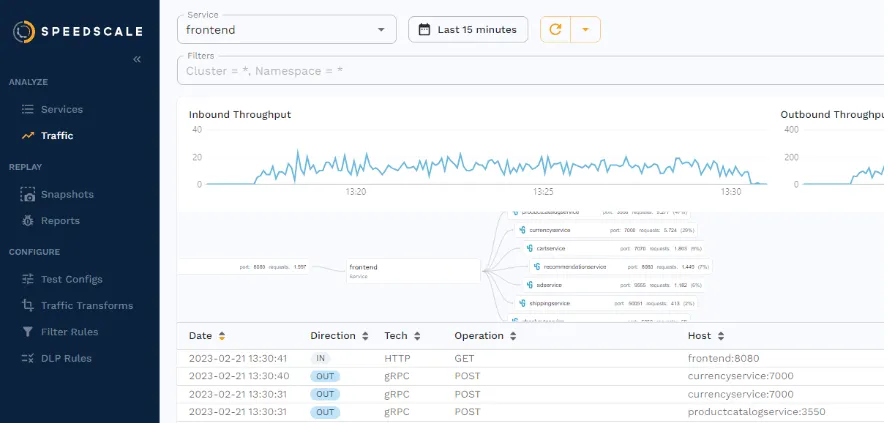Open Services in the sidebar
The height and width of the screenshot is (423, 888).
tap(62, 109)
